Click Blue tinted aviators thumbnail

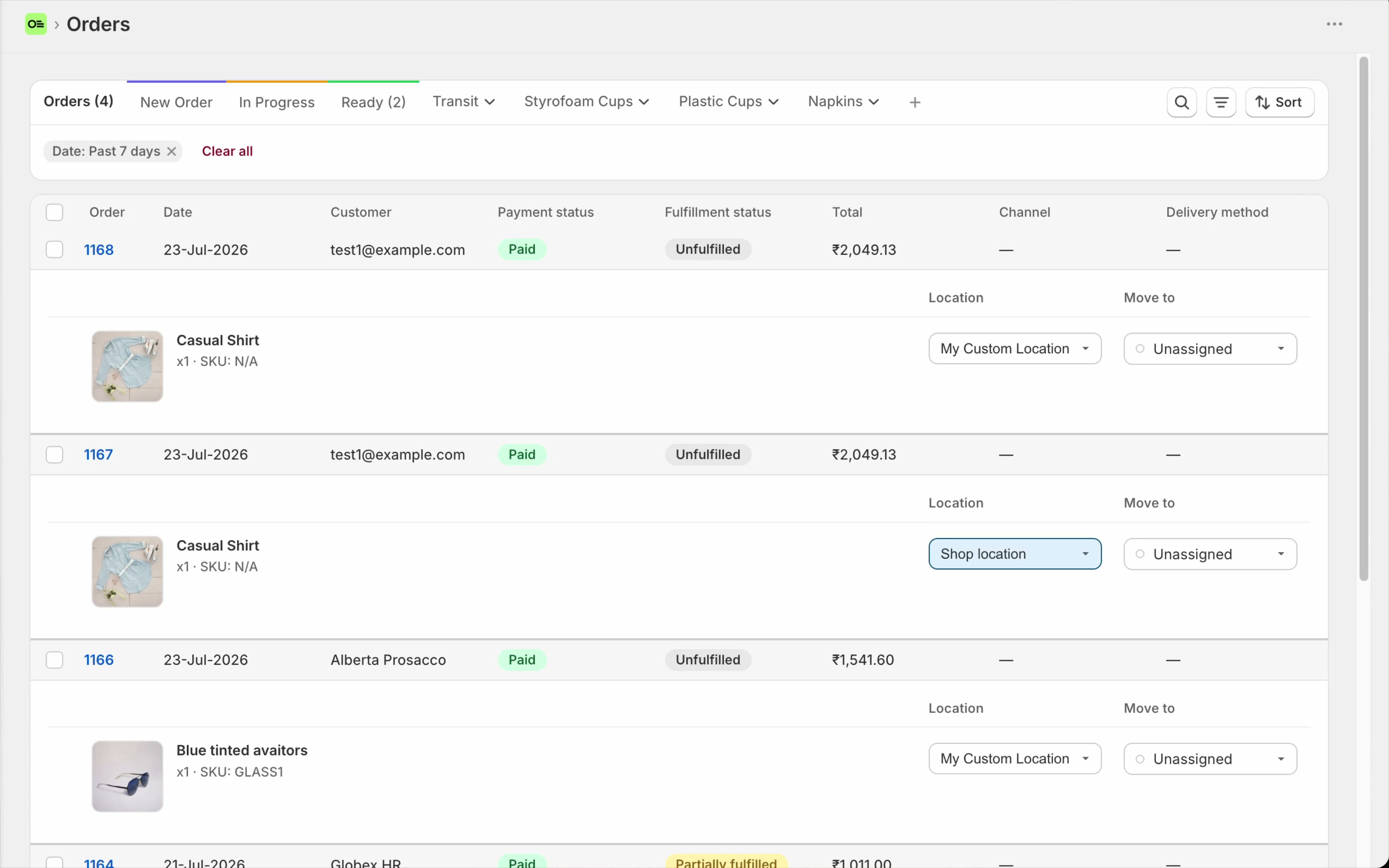click(x=127, y=777)
